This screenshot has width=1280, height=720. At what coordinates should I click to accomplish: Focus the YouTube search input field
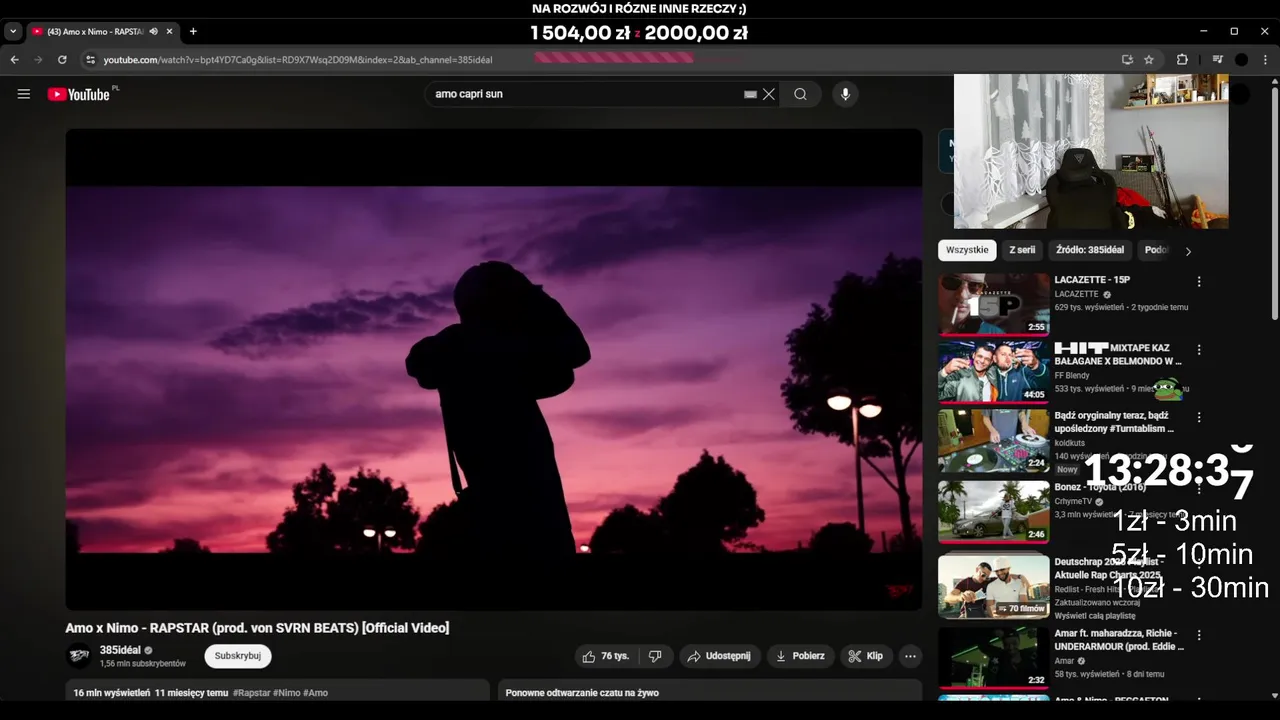coord(585,94)
